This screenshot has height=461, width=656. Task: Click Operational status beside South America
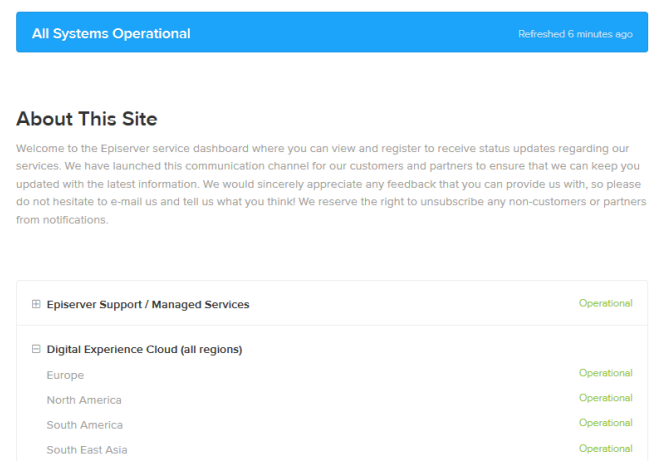605,423
